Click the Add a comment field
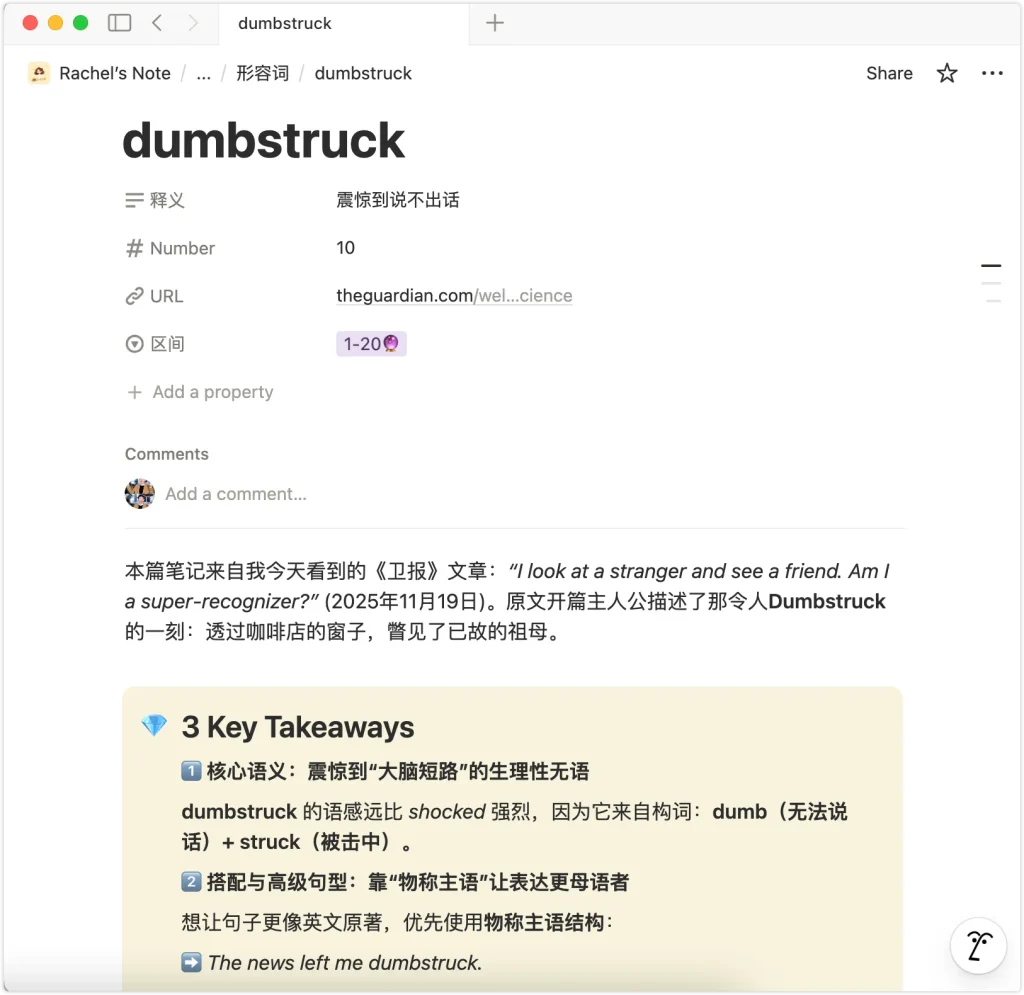This screenshot has height=995, width=1024. [236, 493]
